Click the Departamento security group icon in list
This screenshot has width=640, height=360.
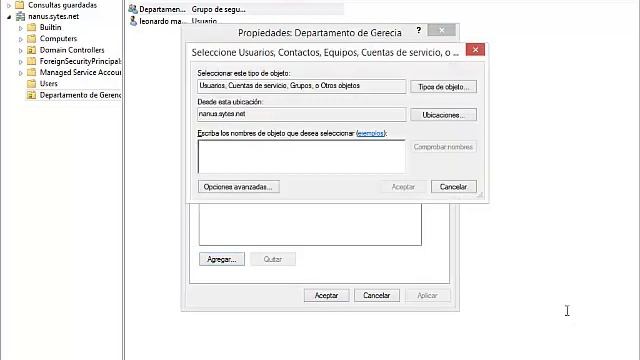click(x=133, y=9)
